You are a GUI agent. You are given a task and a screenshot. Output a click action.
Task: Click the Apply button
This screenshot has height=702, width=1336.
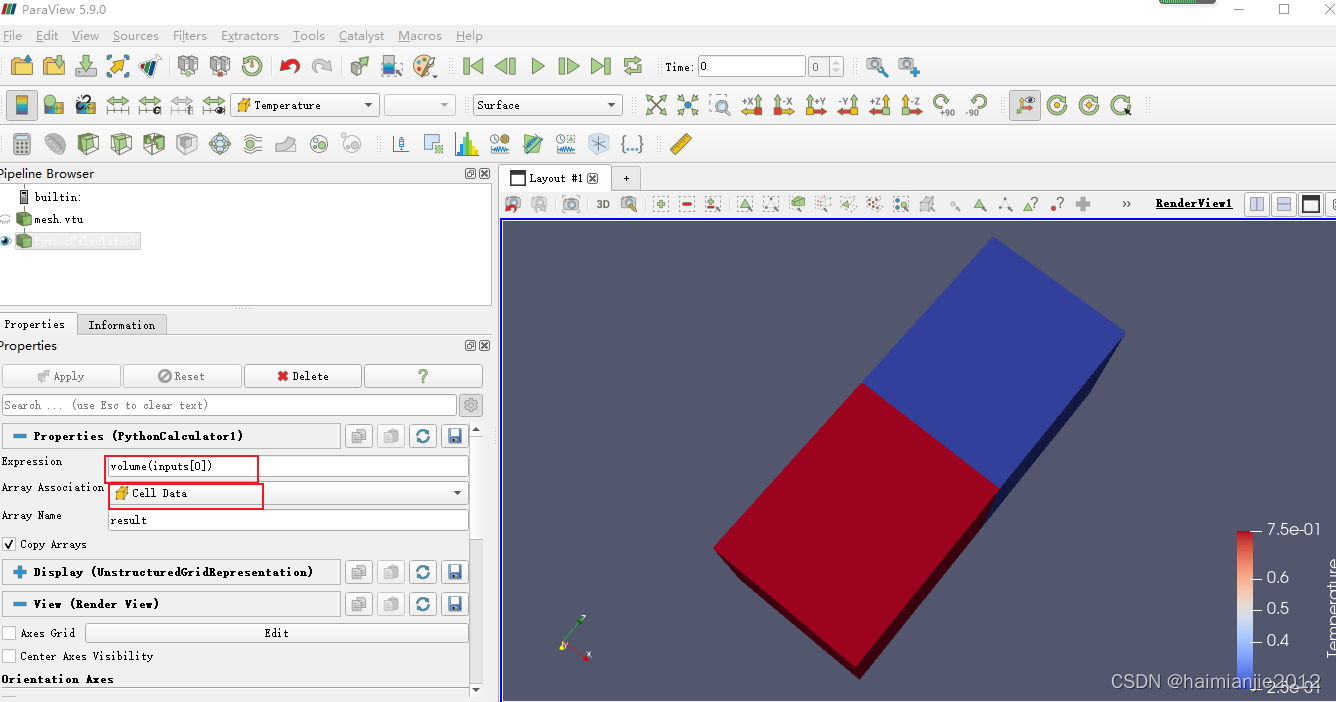pos(61,376)
